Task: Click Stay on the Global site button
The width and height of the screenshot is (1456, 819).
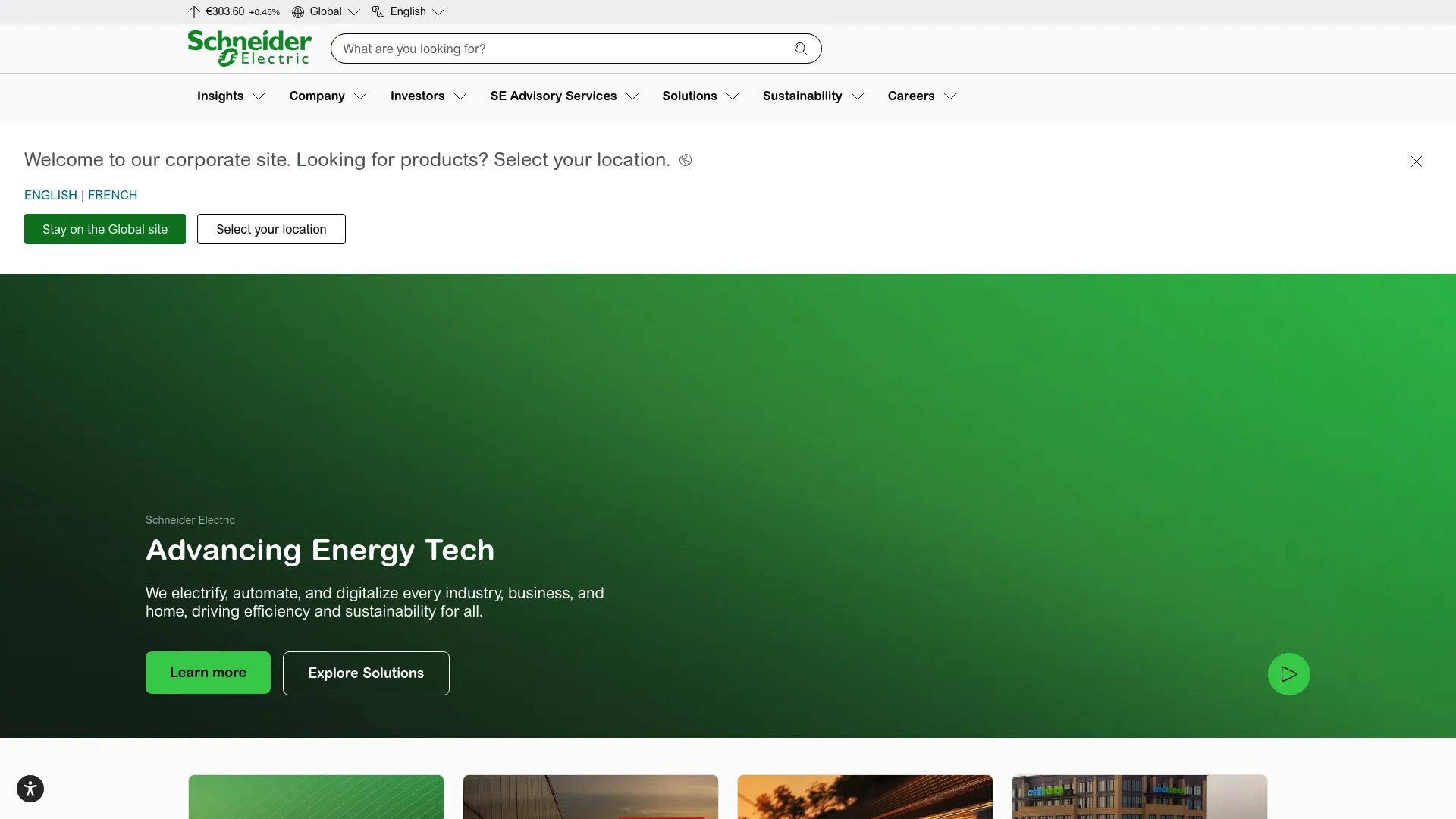Action: pyautogui.click(x=105, y=229)
